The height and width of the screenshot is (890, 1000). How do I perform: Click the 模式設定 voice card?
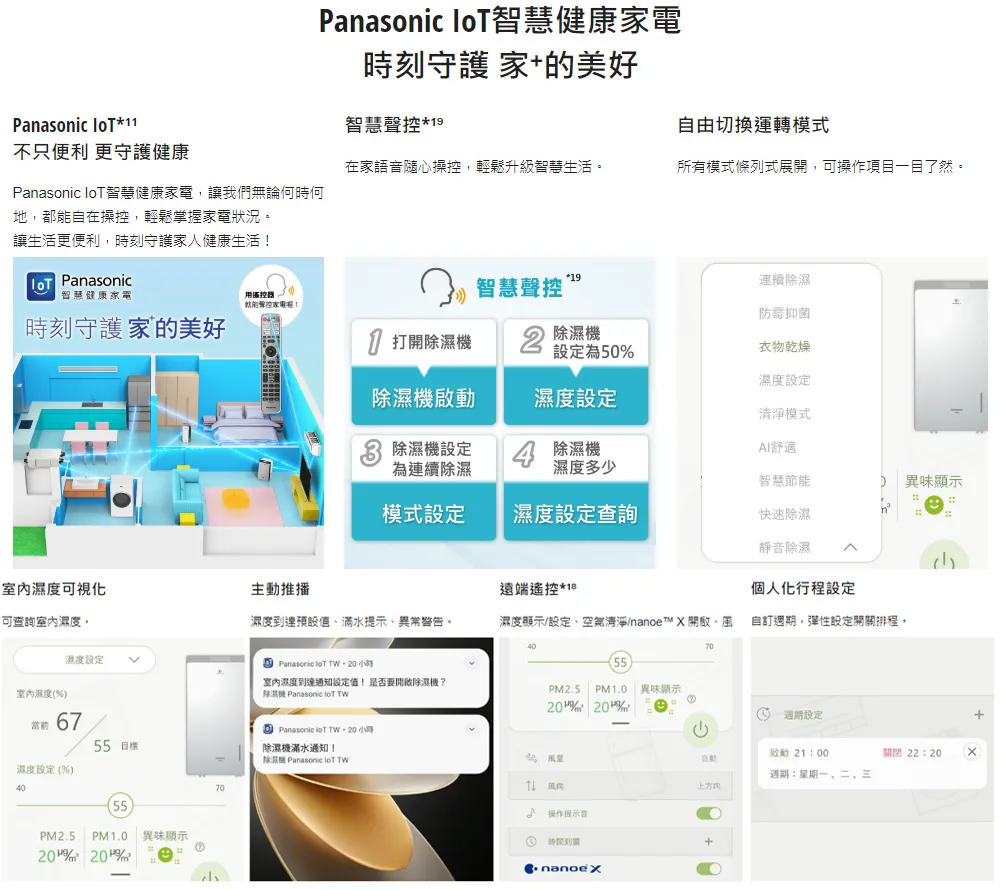(x=423, y=512)
